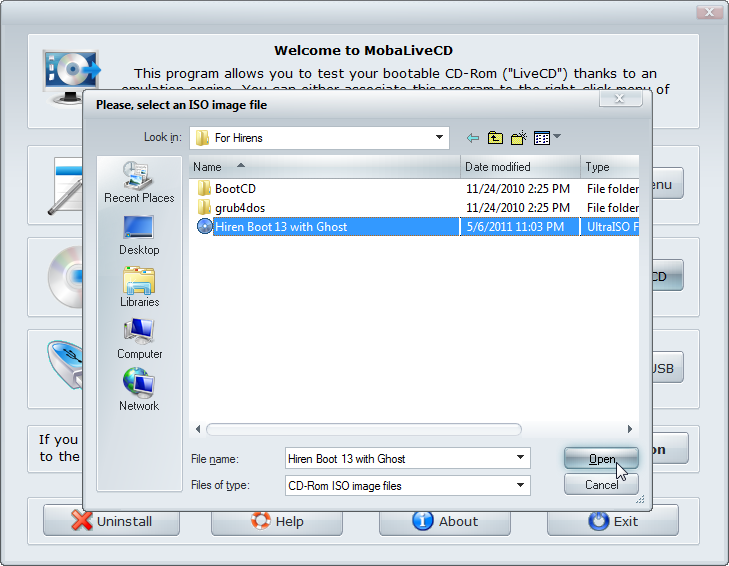Open the selected ISO file
This screenshot has width=729, height=566.
[601, 459]
